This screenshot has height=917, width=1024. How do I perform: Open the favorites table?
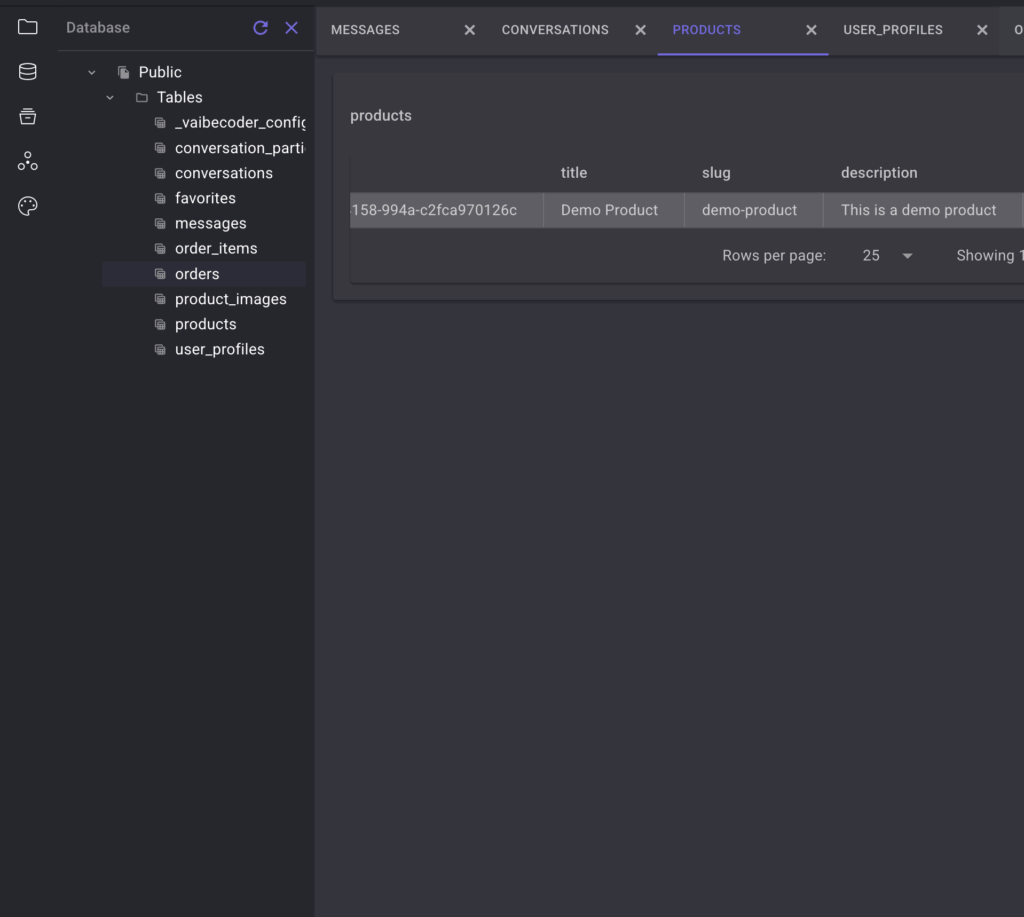[205, 198]
